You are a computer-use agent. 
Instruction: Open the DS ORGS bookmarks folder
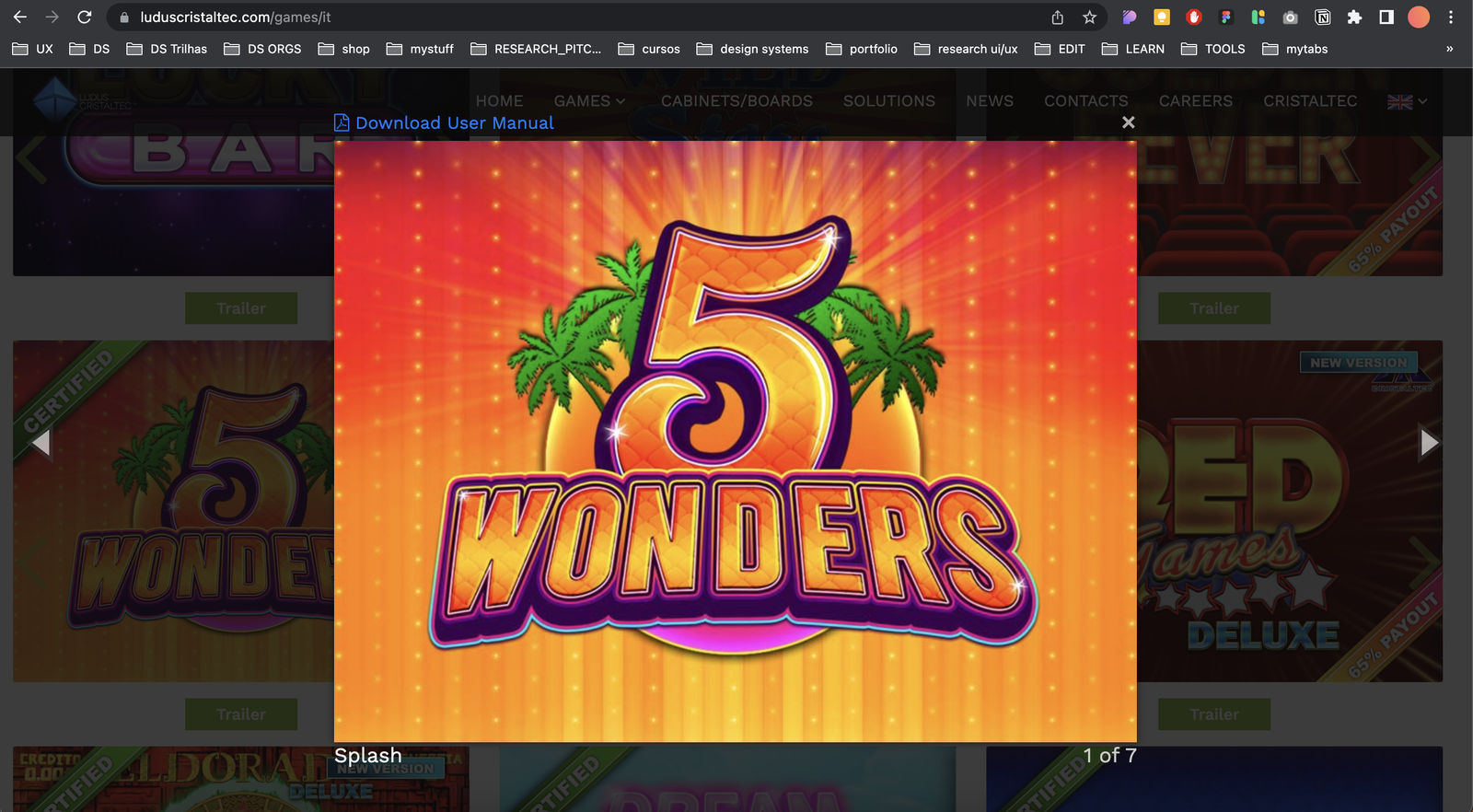[262, 49]
